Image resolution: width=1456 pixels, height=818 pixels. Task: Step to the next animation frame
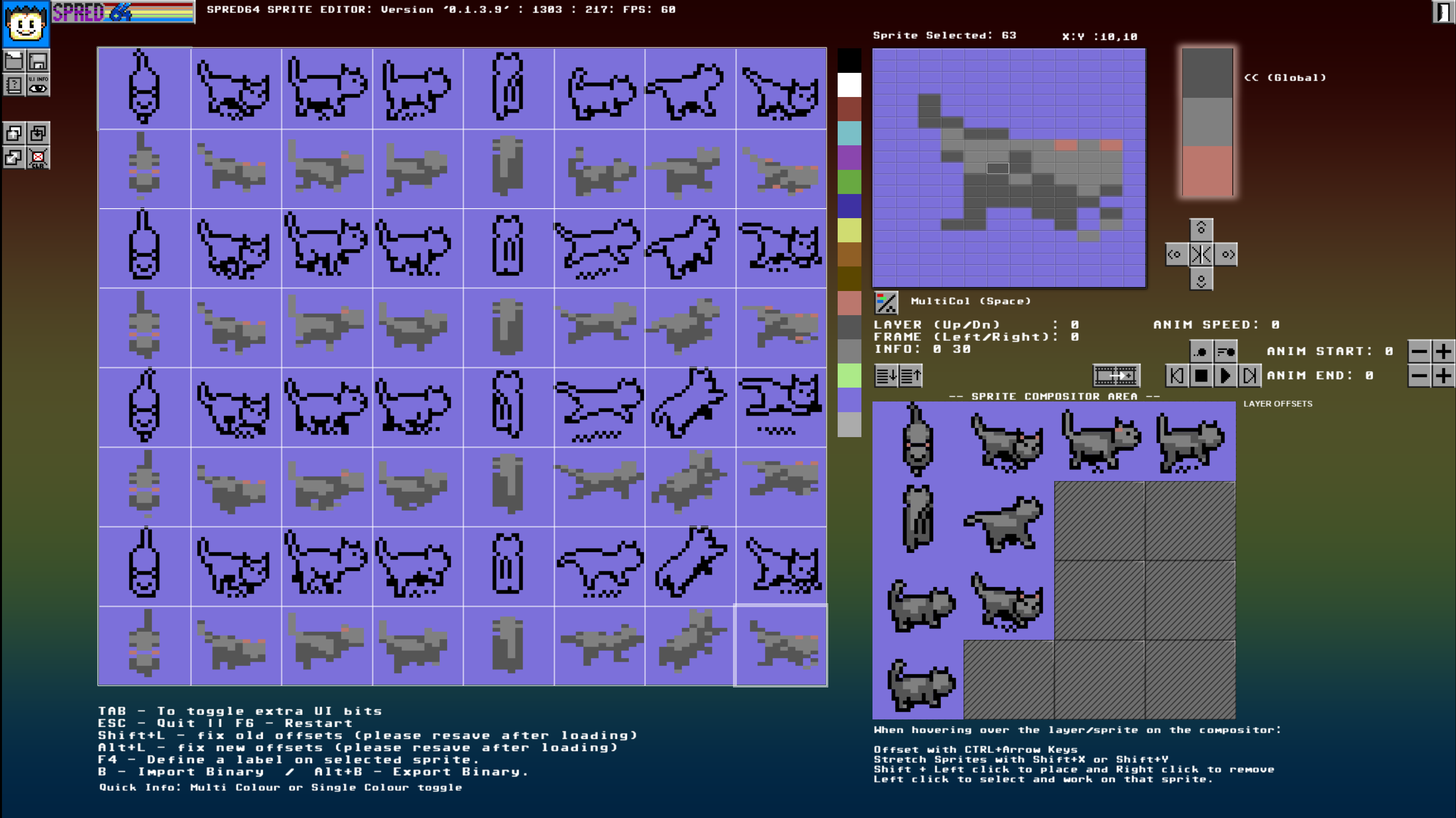[1250, 375]
